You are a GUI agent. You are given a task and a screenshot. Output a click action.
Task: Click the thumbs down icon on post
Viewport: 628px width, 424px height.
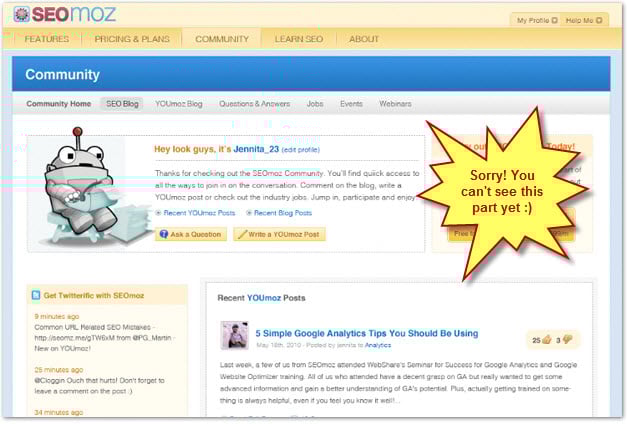click(x=567, y=340)
